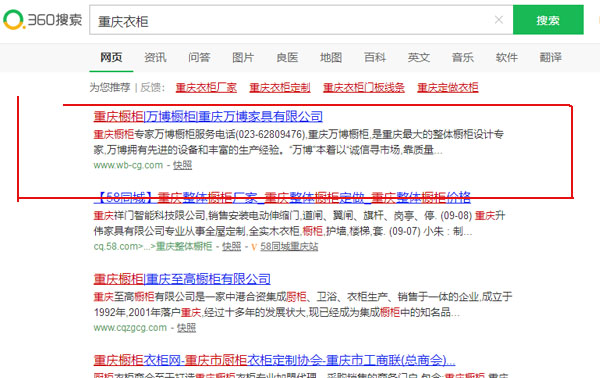Open suggested search 重庆衣柜门板线条
600x378 pixels.
tap(364, 88)
